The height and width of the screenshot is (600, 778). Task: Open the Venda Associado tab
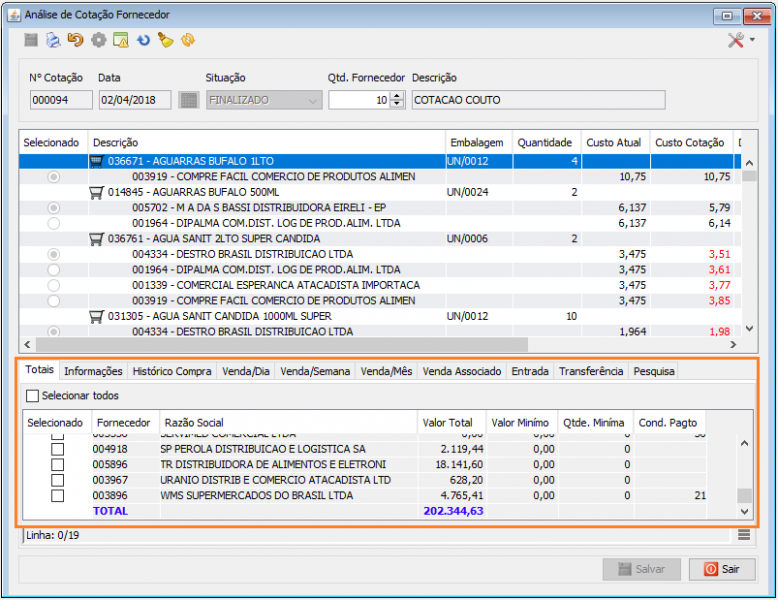click(x=461, y=371)
